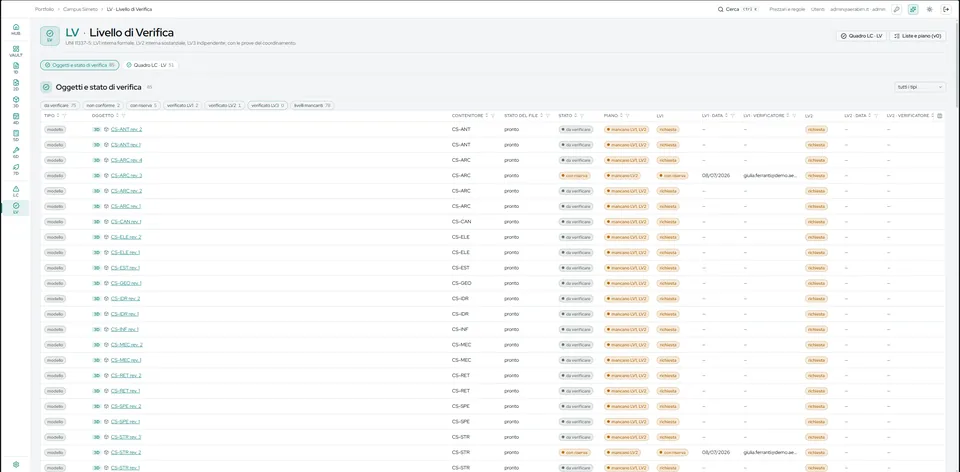960x472 pixels.
Task: Open the 2D section in sidebar
Action: (x=16, y=84)
